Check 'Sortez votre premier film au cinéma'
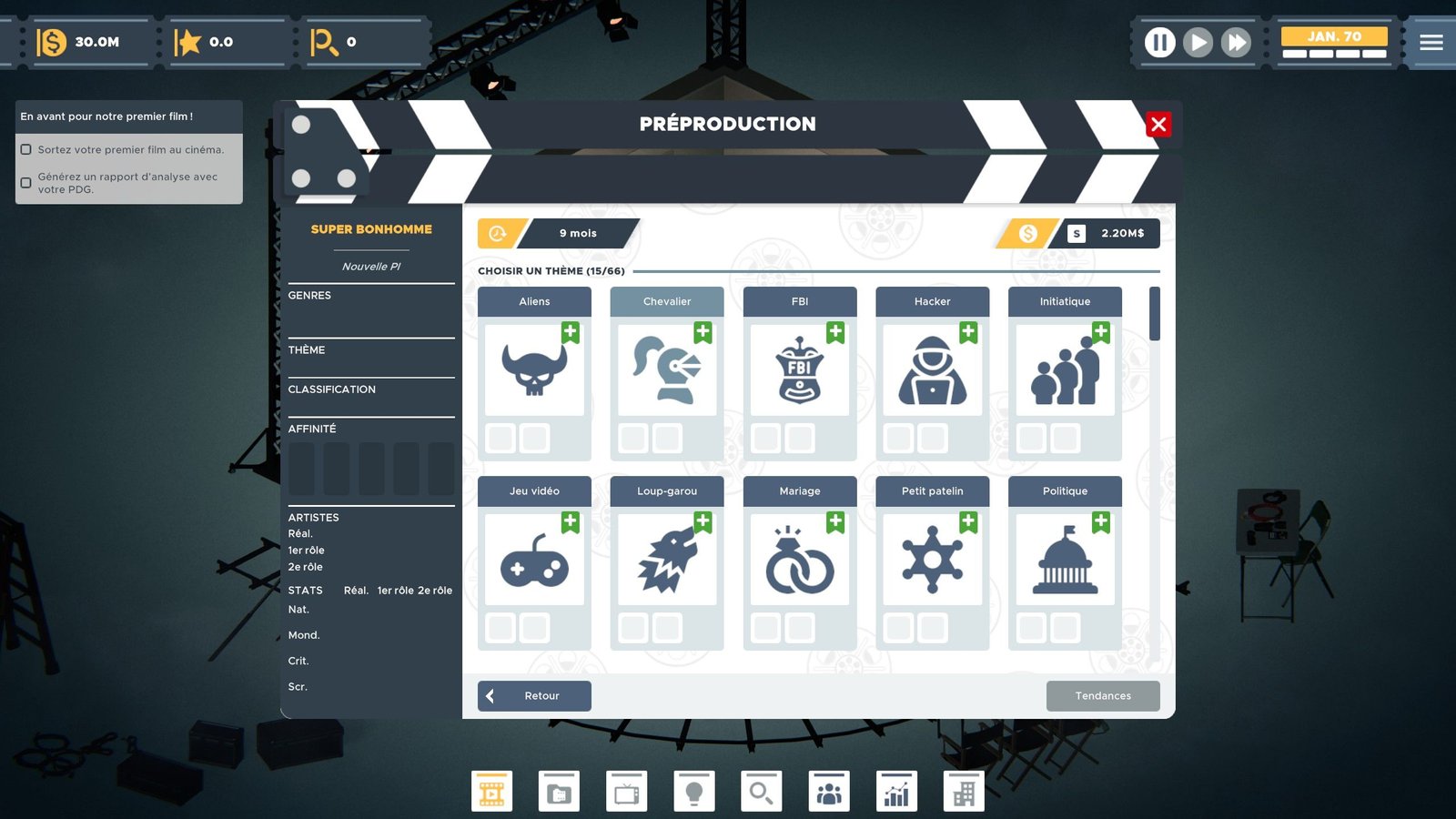1456x819 pixels. (x=26, y=149)
